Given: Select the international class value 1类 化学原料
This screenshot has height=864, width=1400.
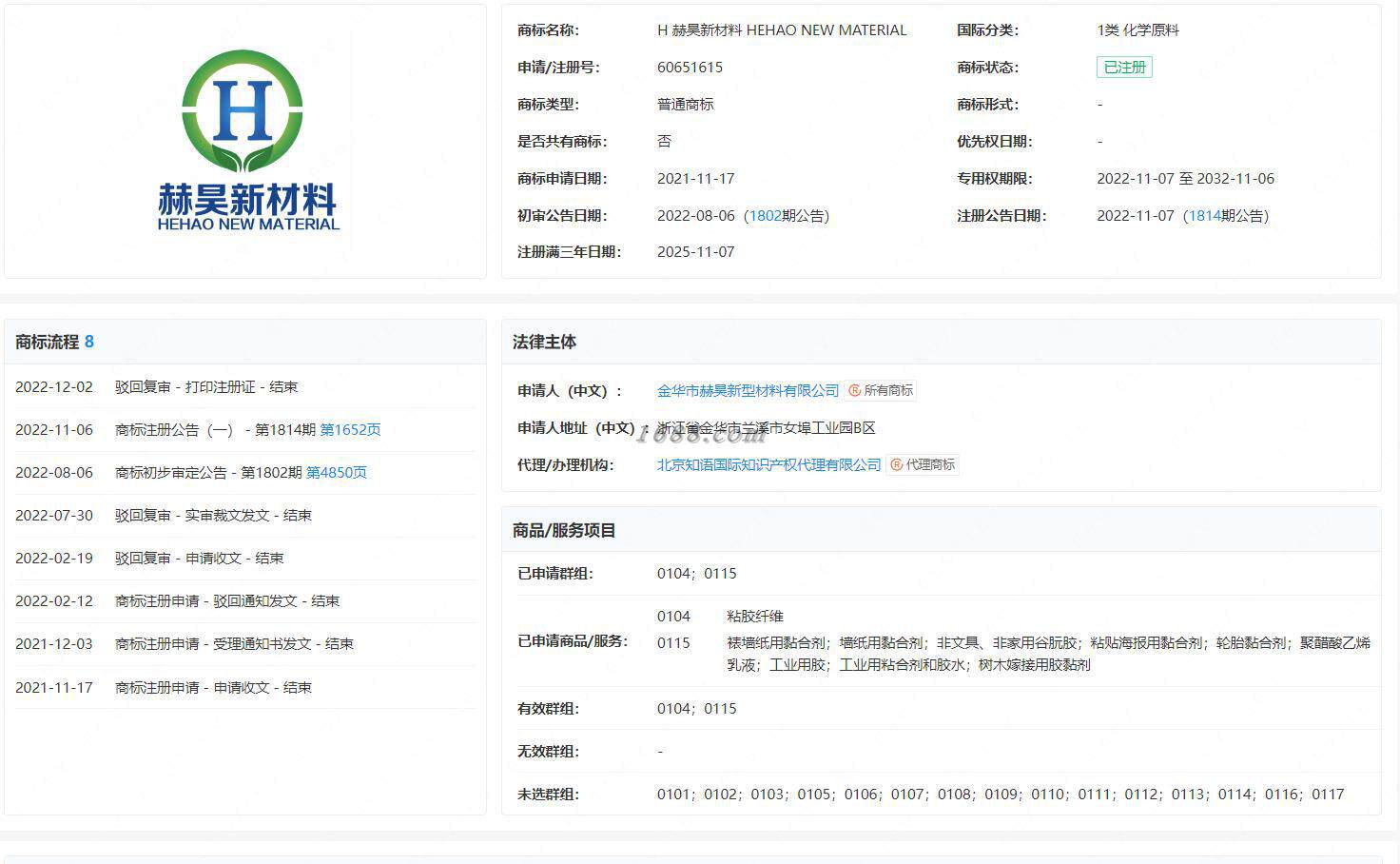Looking at the screenshot, I should click(x=1137, y=30).
